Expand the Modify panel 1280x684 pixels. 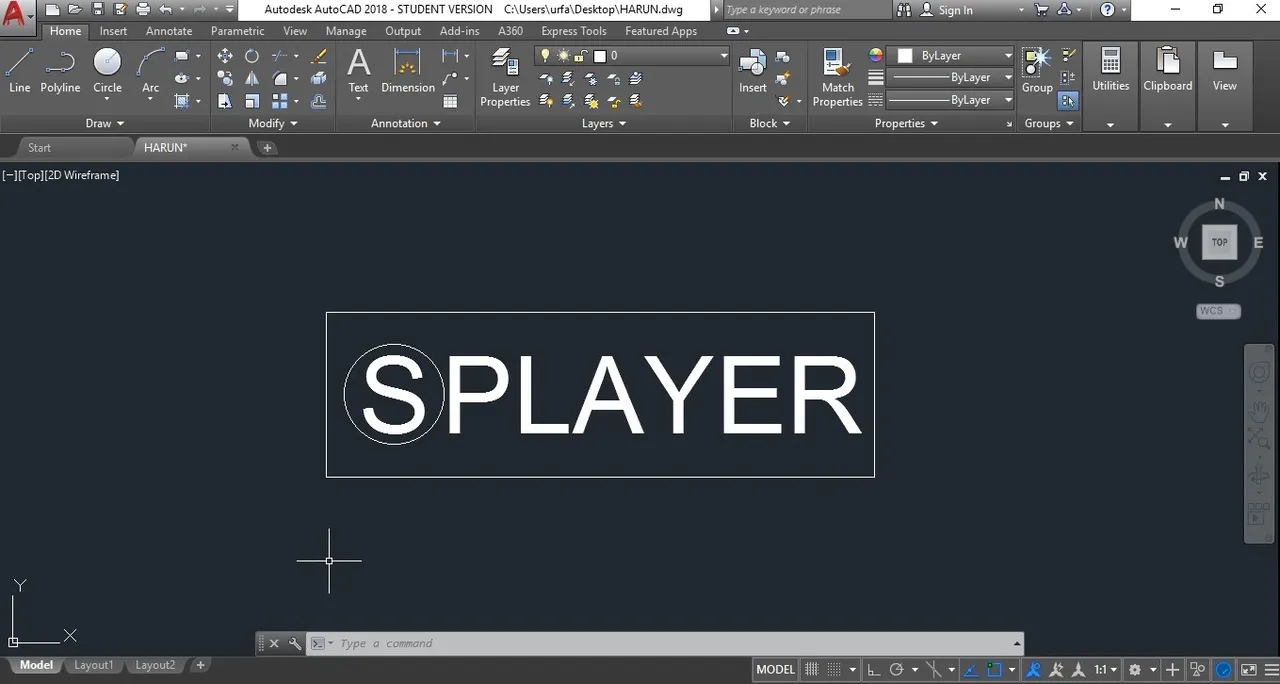tap(273, 123)
